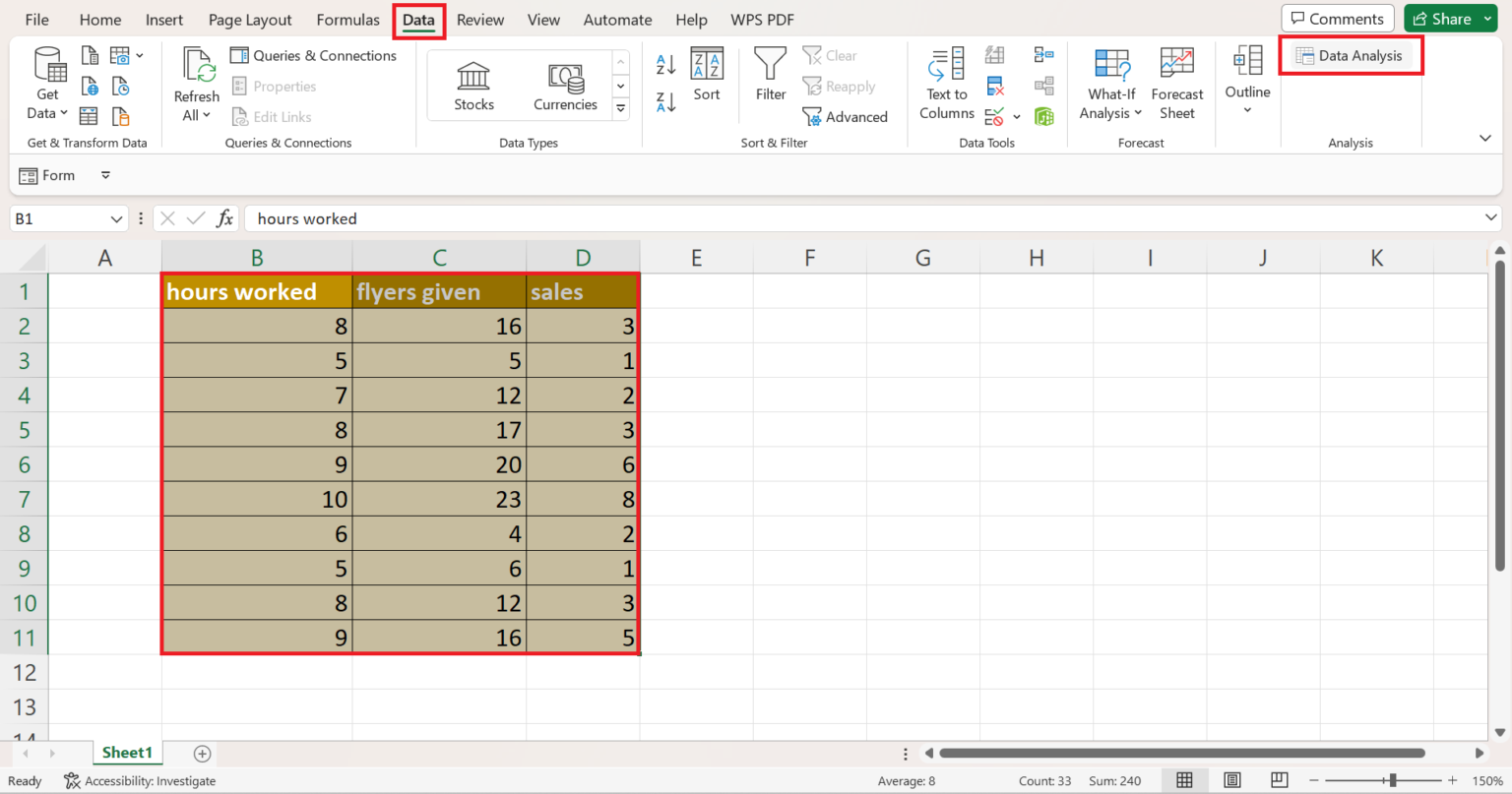Click the Remove Duplicates icon
1512x794 pixels.
[x=994, y=86]
